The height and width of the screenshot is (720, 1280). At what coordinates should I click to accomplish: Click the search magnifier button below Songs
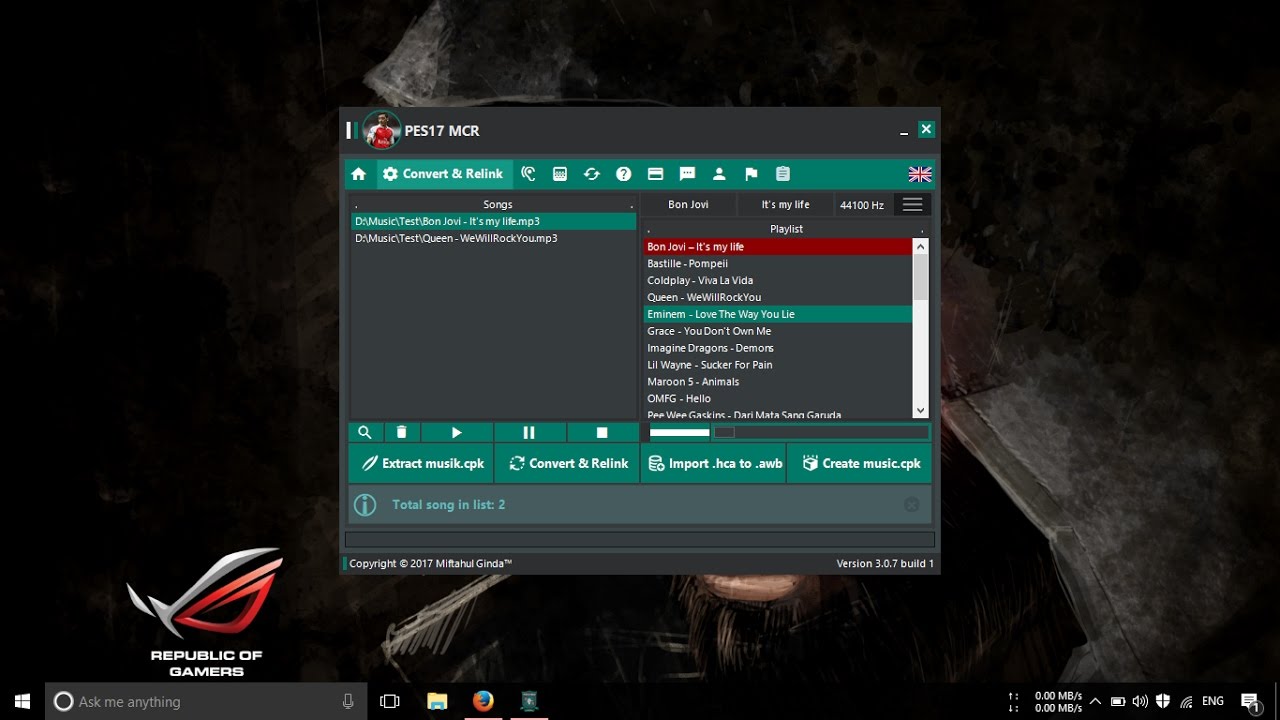pos(365,432)
